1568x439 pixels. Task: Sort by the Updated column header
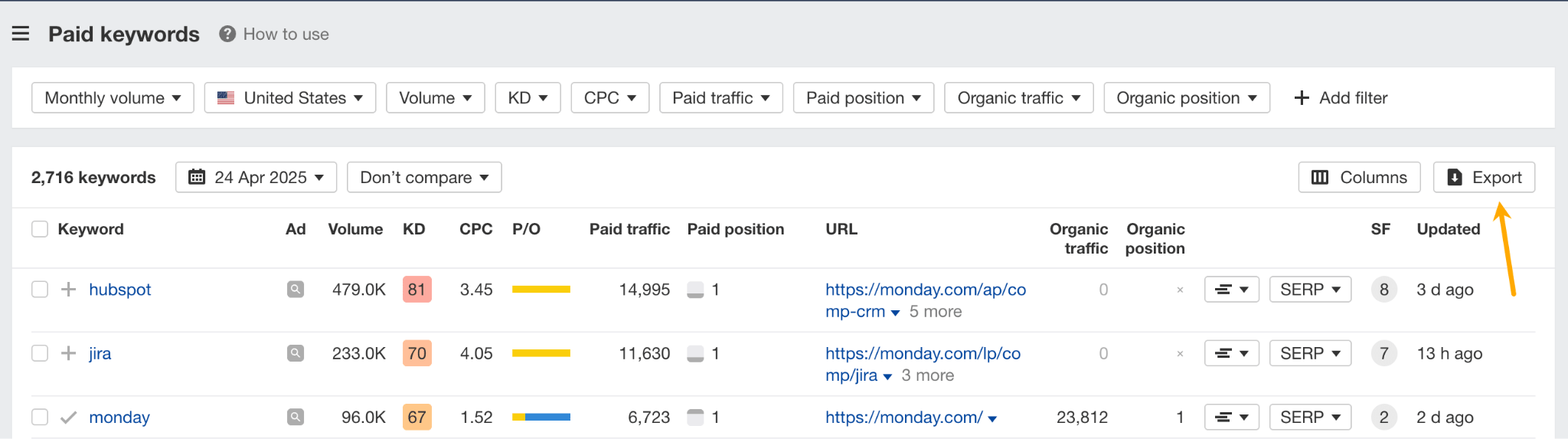click(1449, 229)
